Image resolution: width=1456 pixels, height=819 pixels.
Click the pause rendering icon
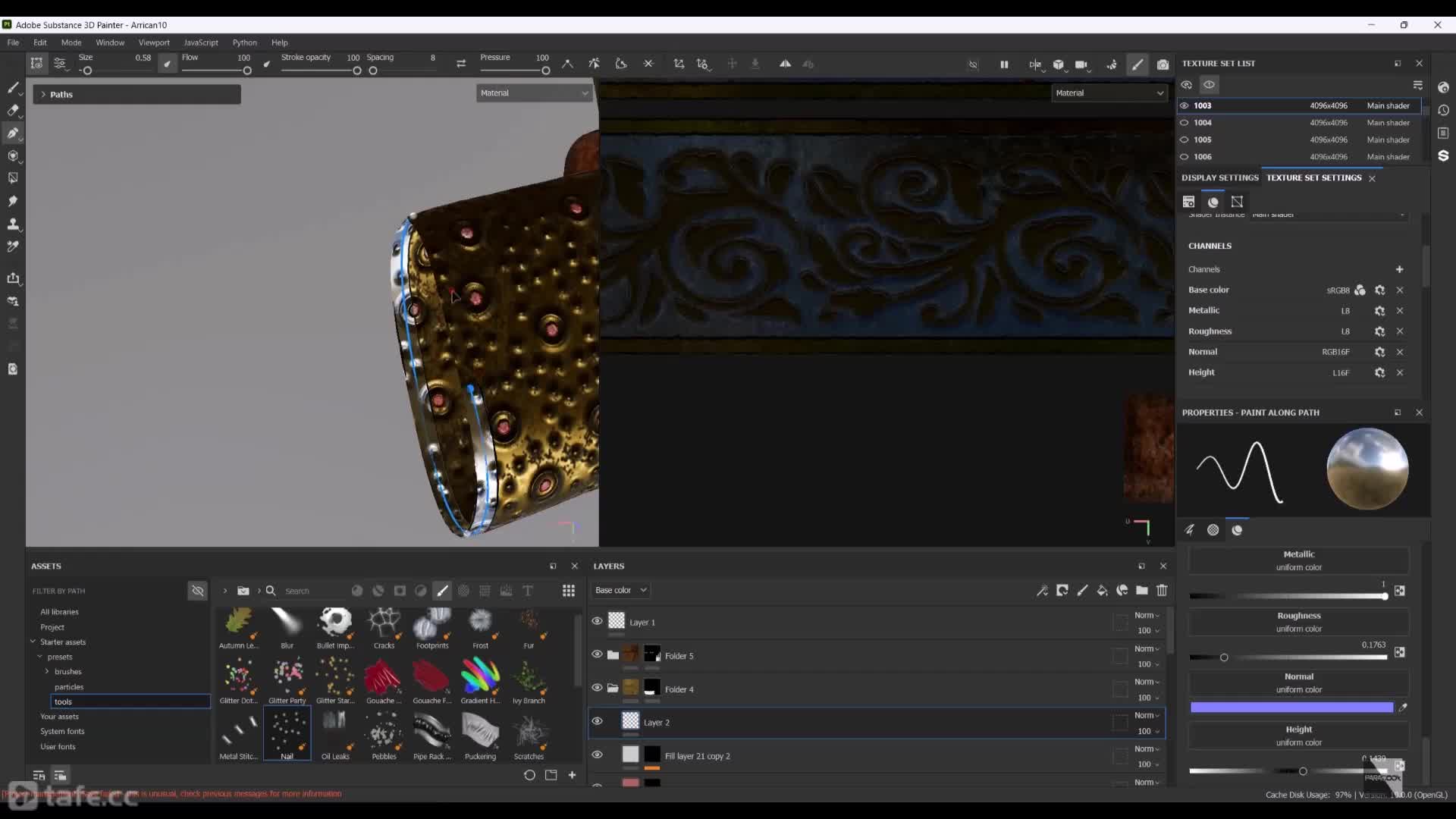tap(1004, 64)
